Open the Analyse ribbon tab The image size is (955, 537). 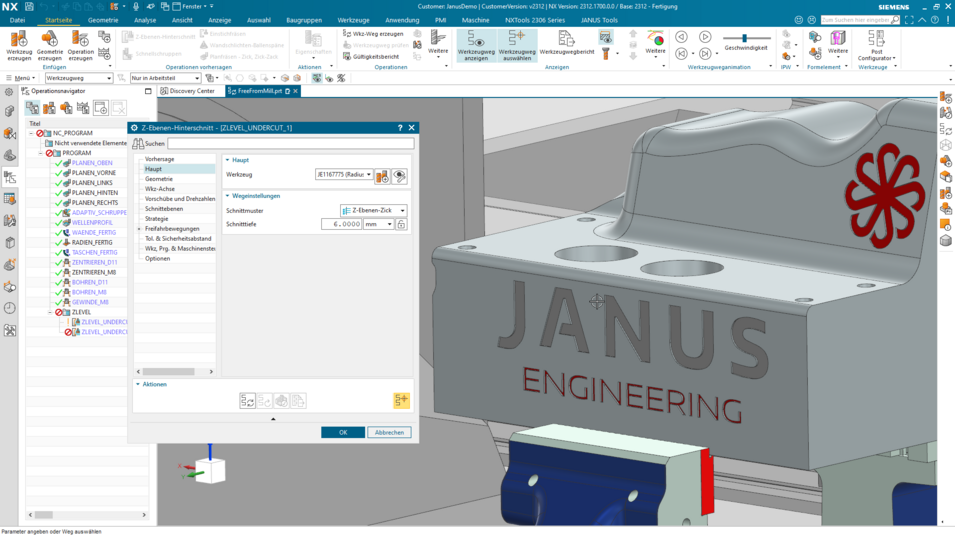(x=145, y=20)
